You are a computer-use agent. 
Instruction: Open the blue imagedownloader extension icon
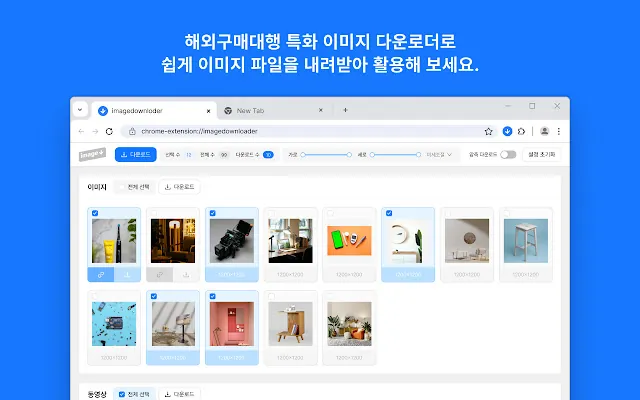pyautogui.click(x=507, y=131)
